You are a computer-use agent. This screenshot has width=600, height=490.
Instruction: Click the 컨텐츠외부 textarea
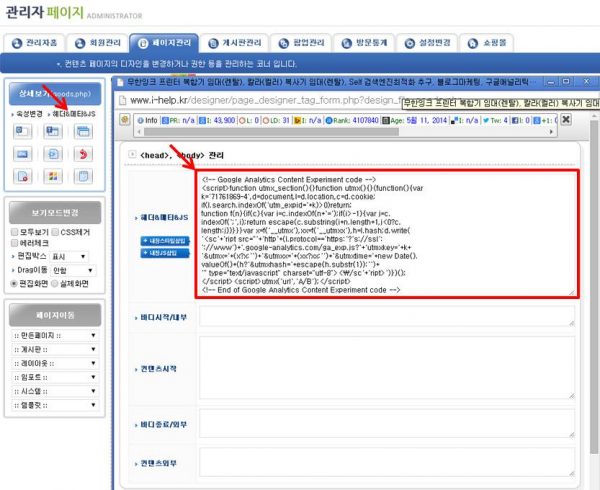pos(387,462)
